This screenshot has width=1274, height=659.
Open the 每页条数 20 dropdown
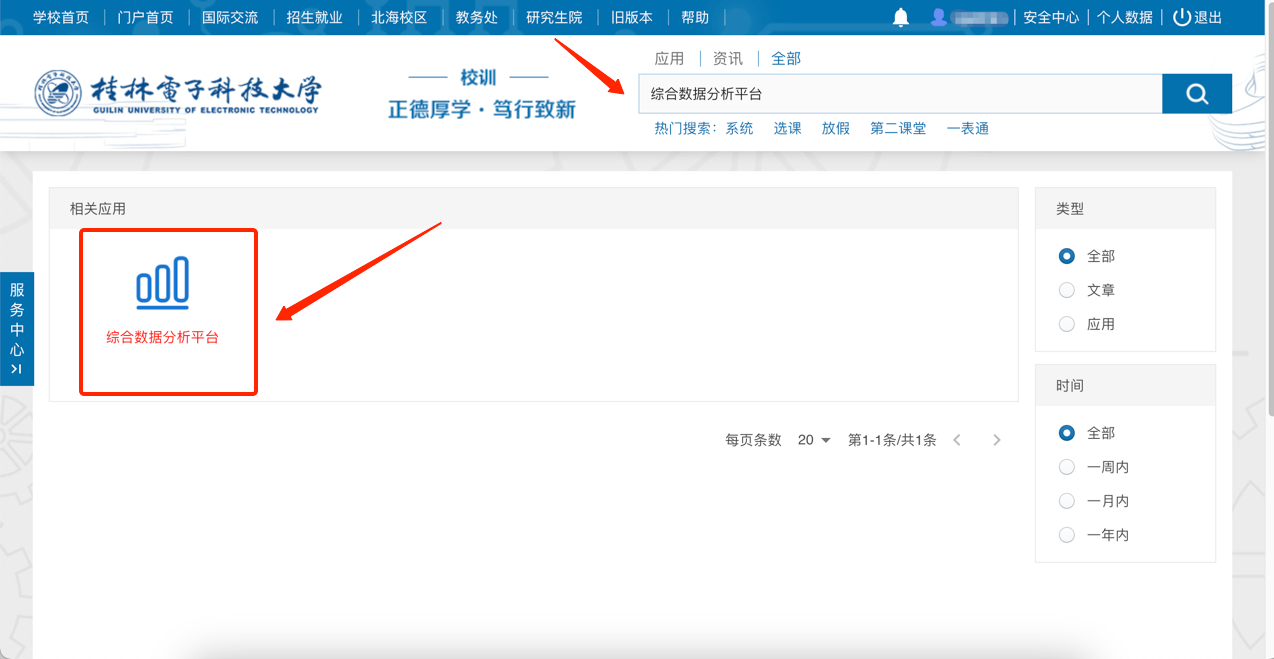814,440
